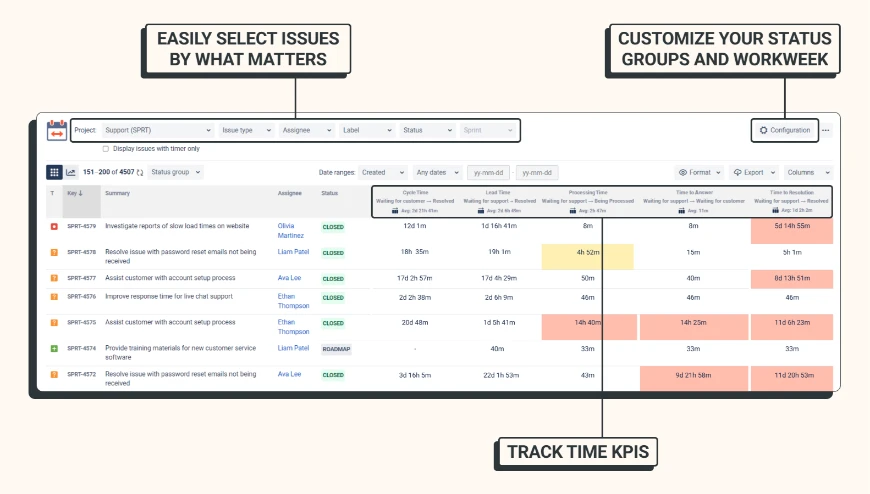Open the Export dropdown
The width and height of the screenshot is (870, 494).
click(x=753, y=173)
